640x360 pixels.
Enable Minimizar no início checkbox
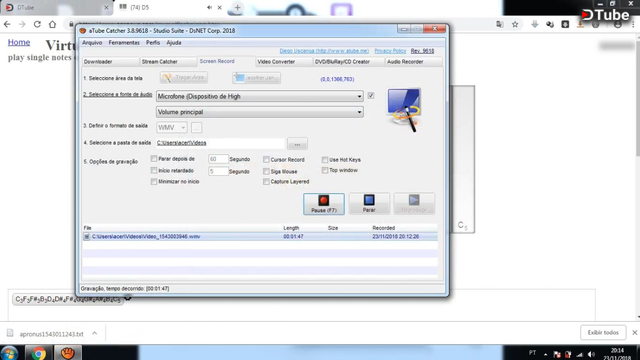(x=154, y=182)
